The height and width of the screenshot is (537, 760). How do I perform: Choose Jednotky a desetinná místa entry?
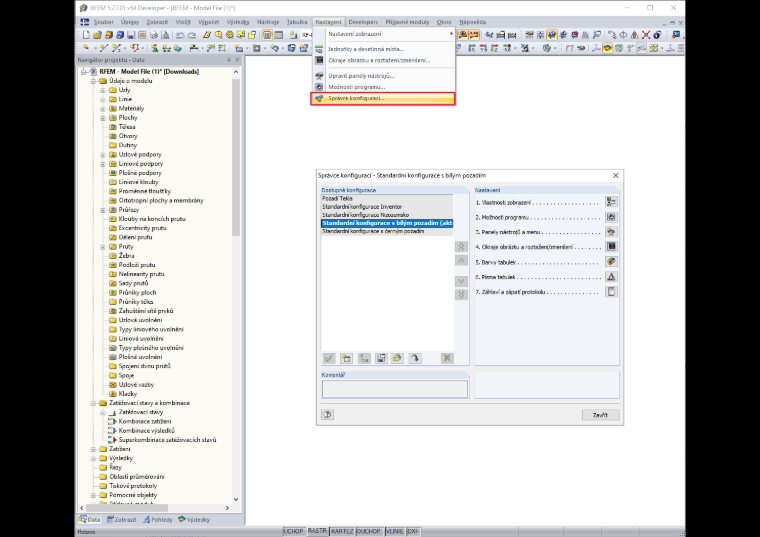pos(383,49)
